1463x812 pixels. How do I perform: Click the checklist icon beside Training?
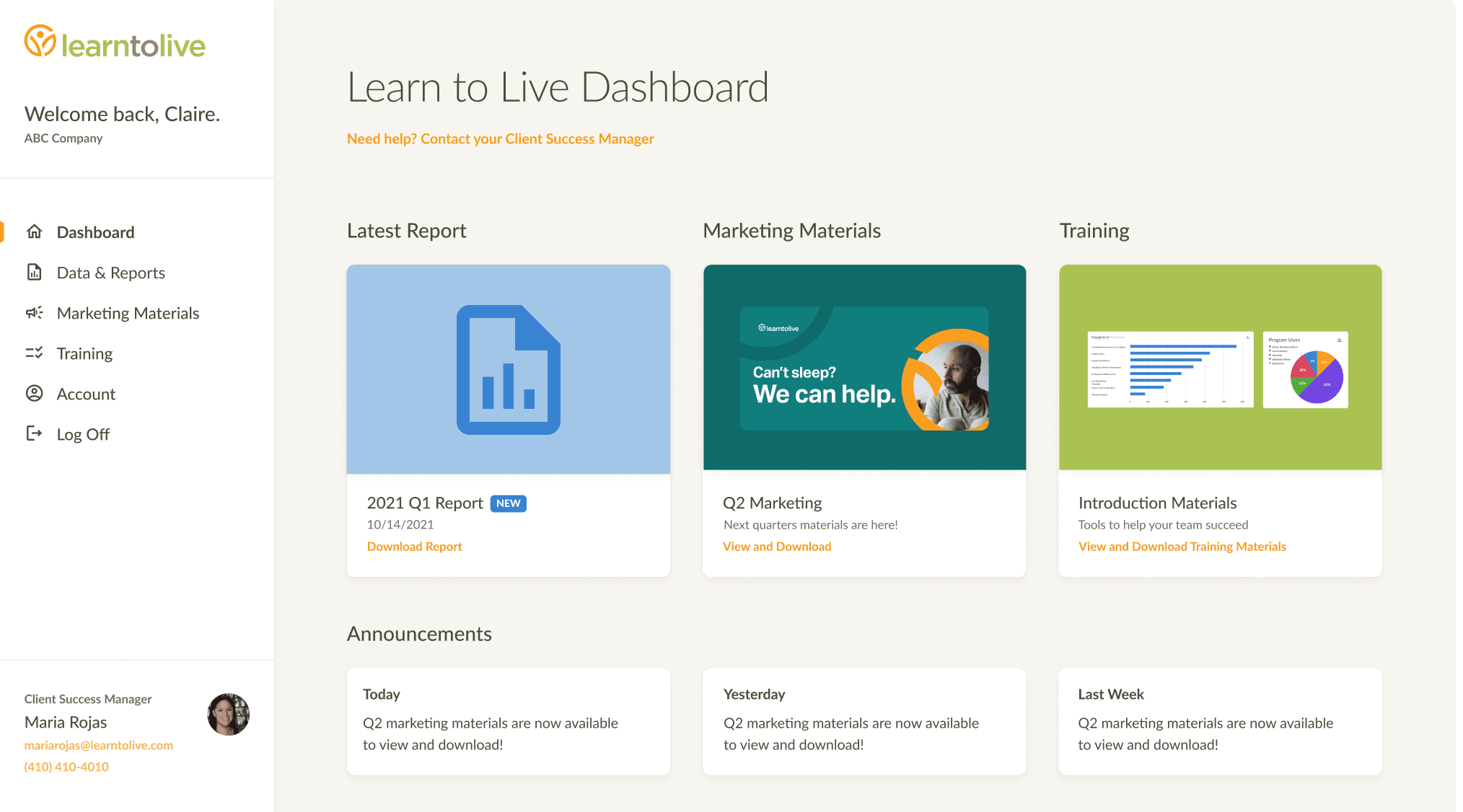click(34, 353)
